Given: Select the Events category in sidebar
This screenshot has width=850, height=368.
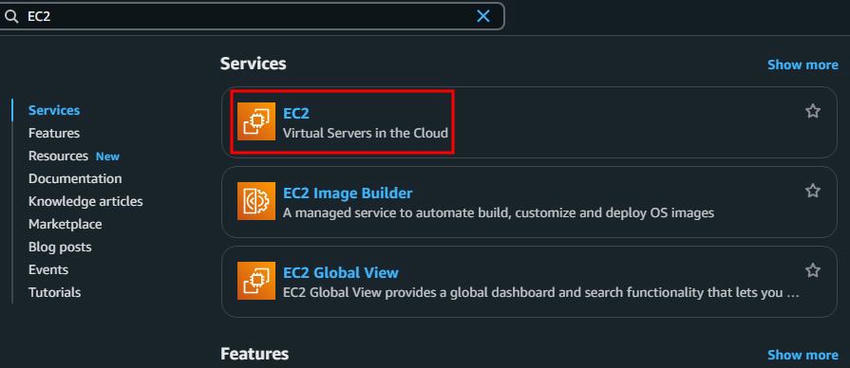Looking at the screenshot, I should pos(48,270).
